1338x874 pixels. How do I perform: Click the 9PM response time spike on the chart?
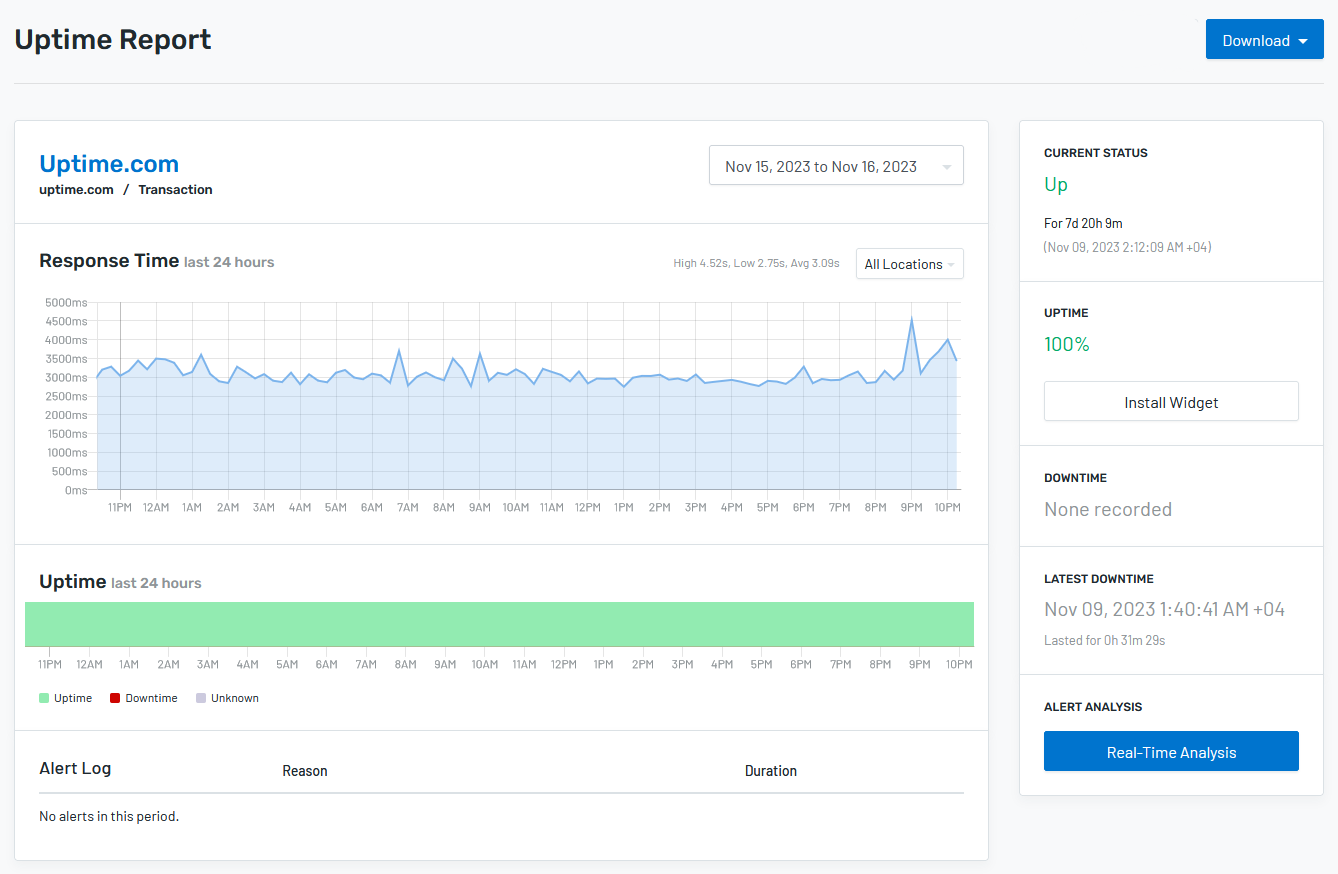point(911,320)
